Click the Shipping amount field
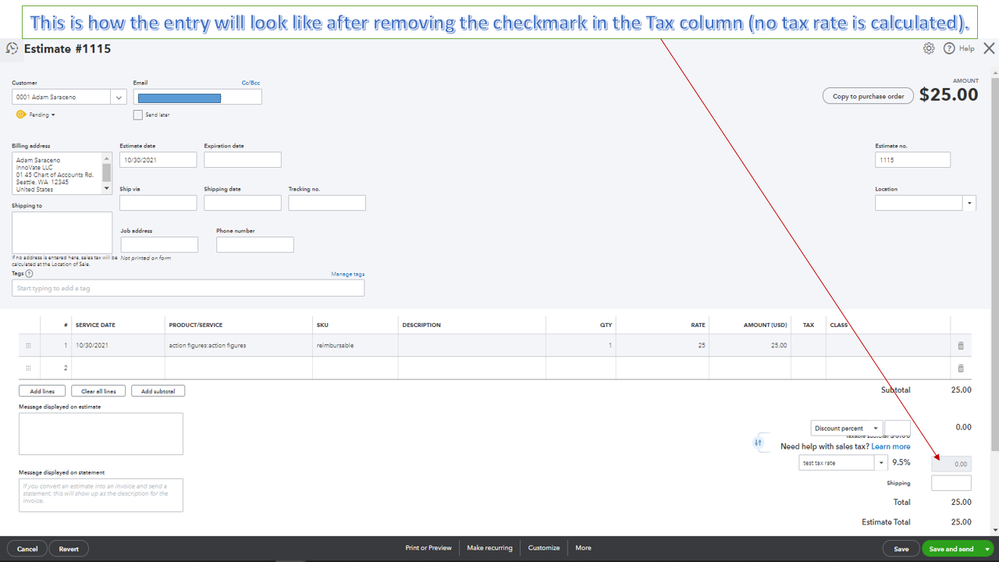This screenshot has height=562, width=999. point(951,483)
